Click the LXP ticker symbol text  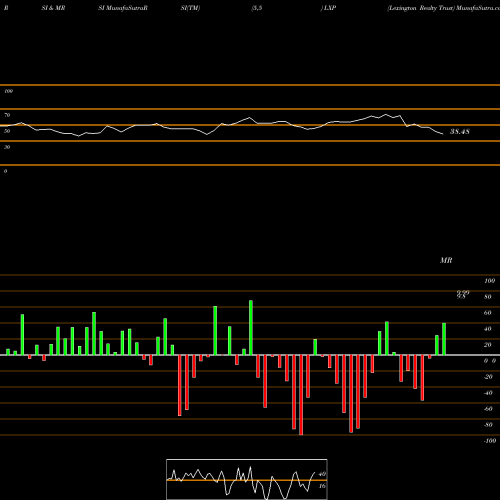point(329,8)
